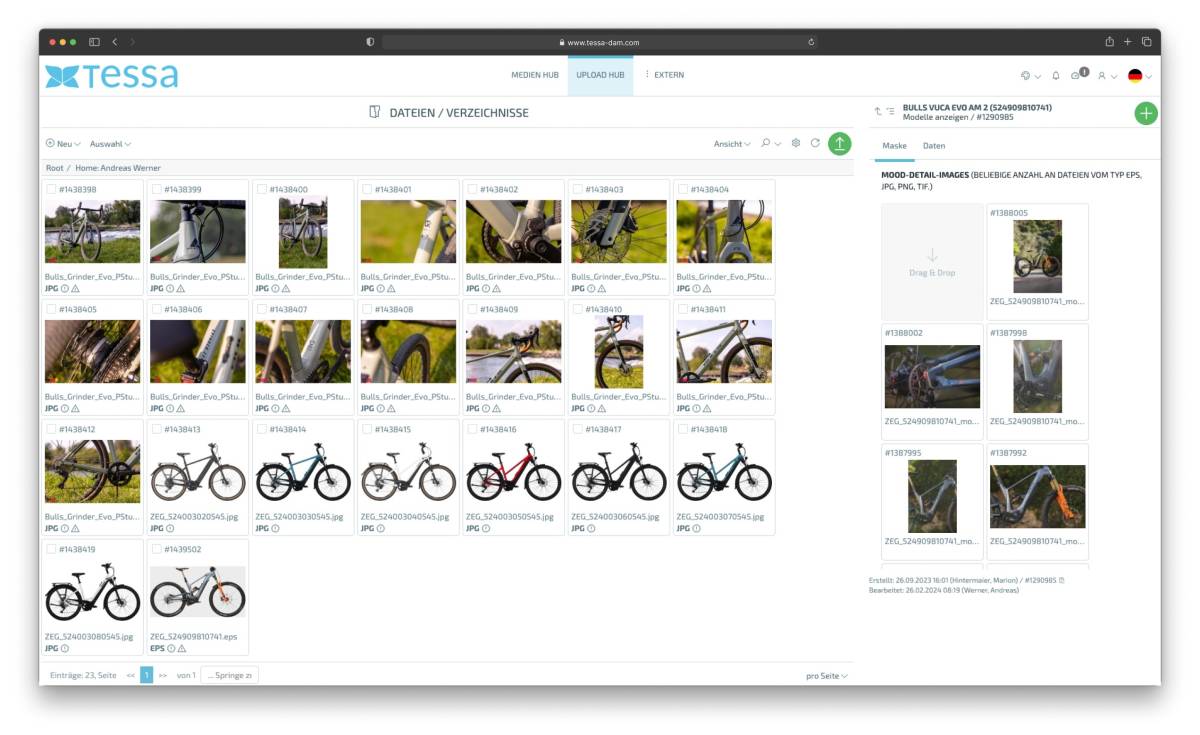Click the warning triangle on file #1438398
The width and height of the screenshot is (1200, 735).
click(75, 288)
